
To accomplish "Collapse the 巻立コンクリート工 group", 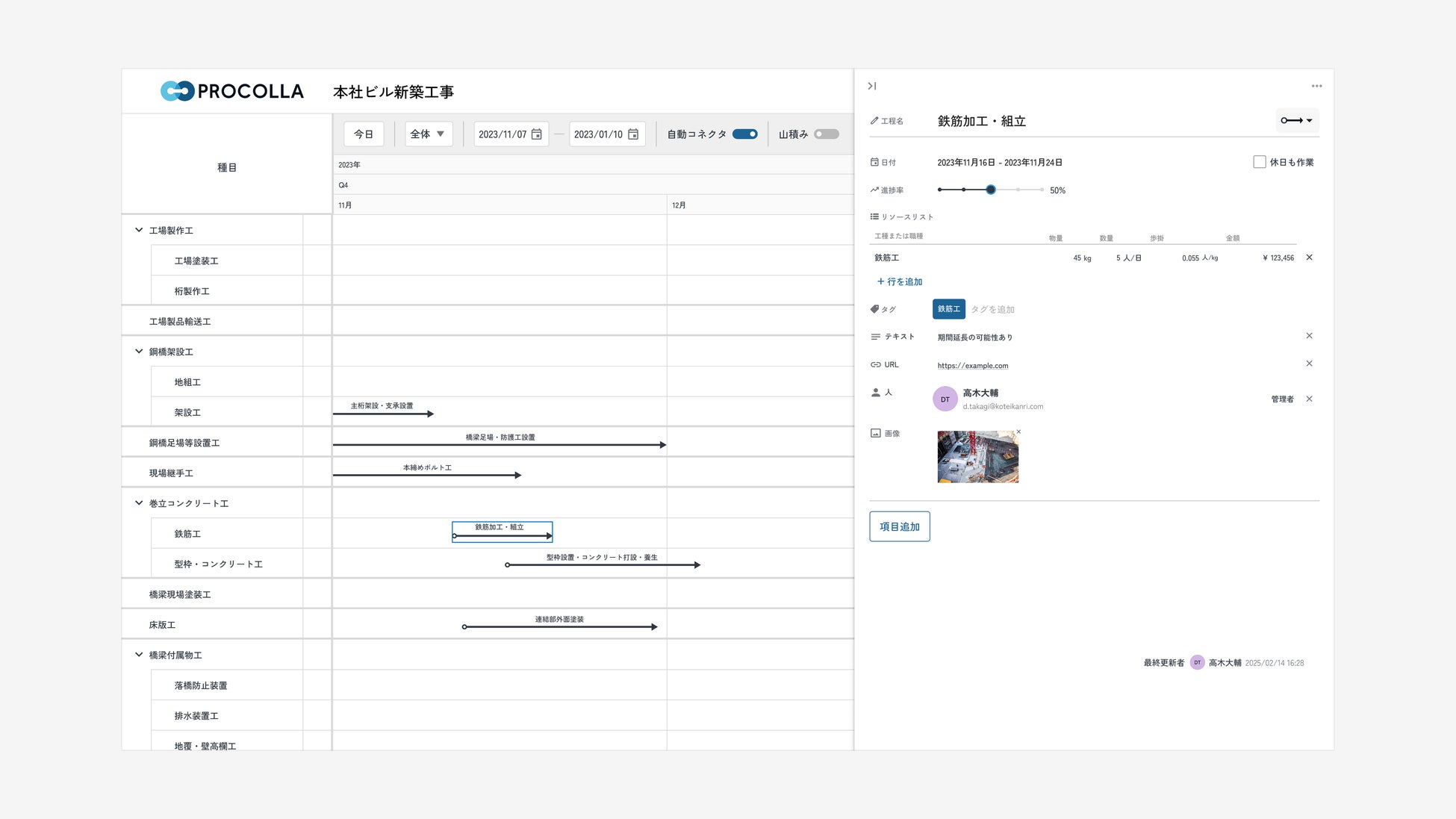I will 139,503.
